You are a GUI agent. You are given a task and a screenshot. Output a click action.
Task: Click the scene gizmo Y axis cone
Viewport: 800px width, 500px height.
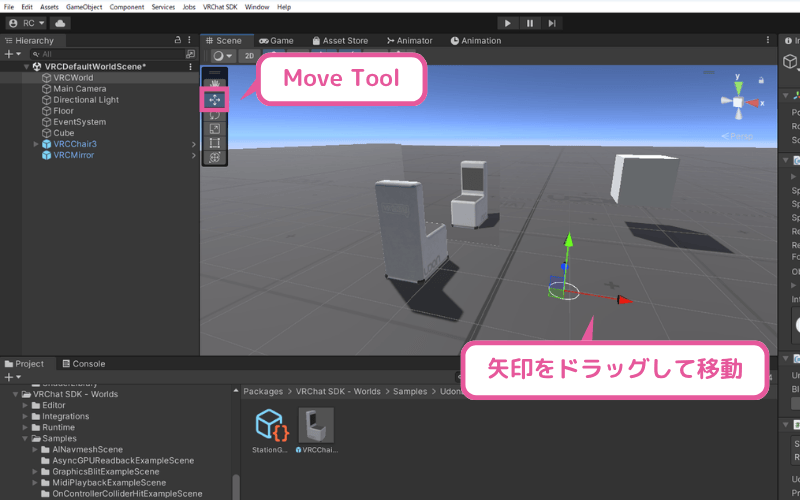point(738,88)
